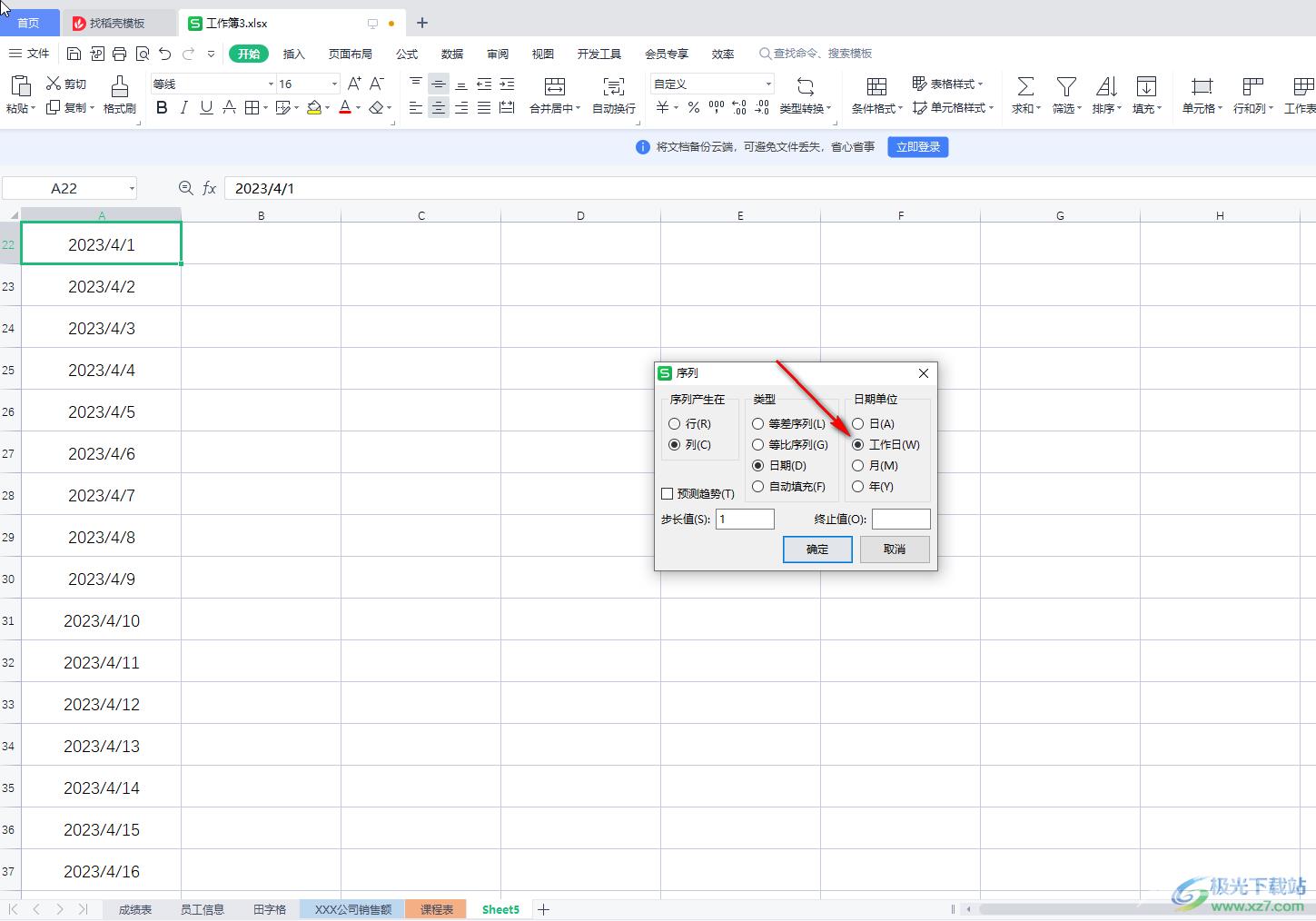
Task: Open the insert function fx dialog
Action: coord(209,188)
